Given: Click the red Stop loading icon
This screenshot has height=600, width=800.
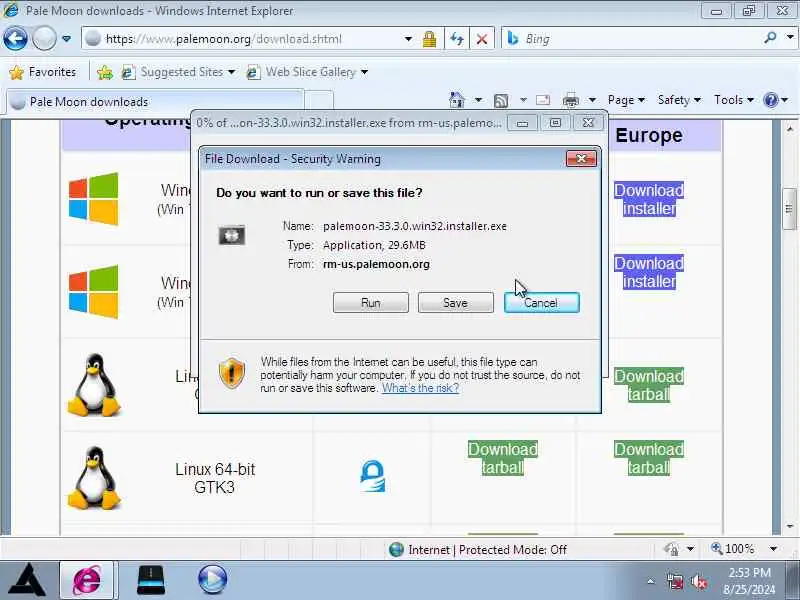Looking at the screenshot, I should click(x=482, y=39).
